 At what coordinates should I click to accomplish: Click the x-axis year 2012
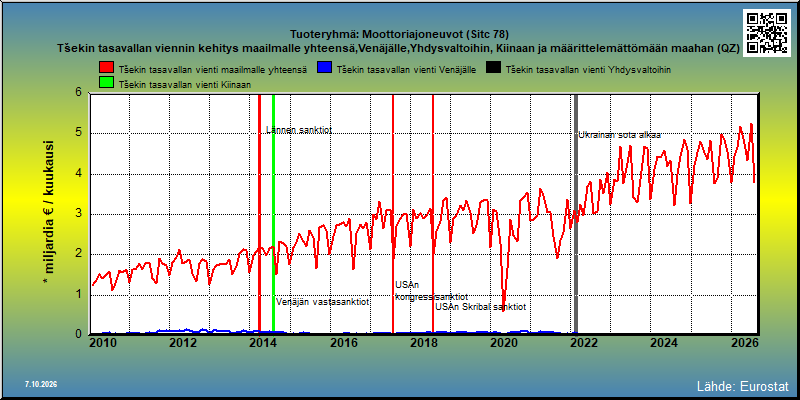click(x=183, y=343)
